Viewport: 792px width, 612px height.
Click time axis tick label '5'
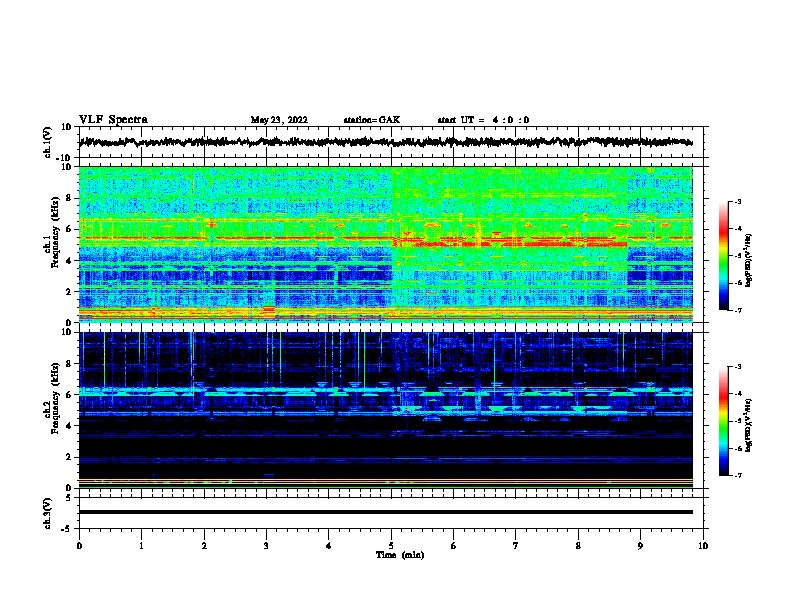[391, 546]
